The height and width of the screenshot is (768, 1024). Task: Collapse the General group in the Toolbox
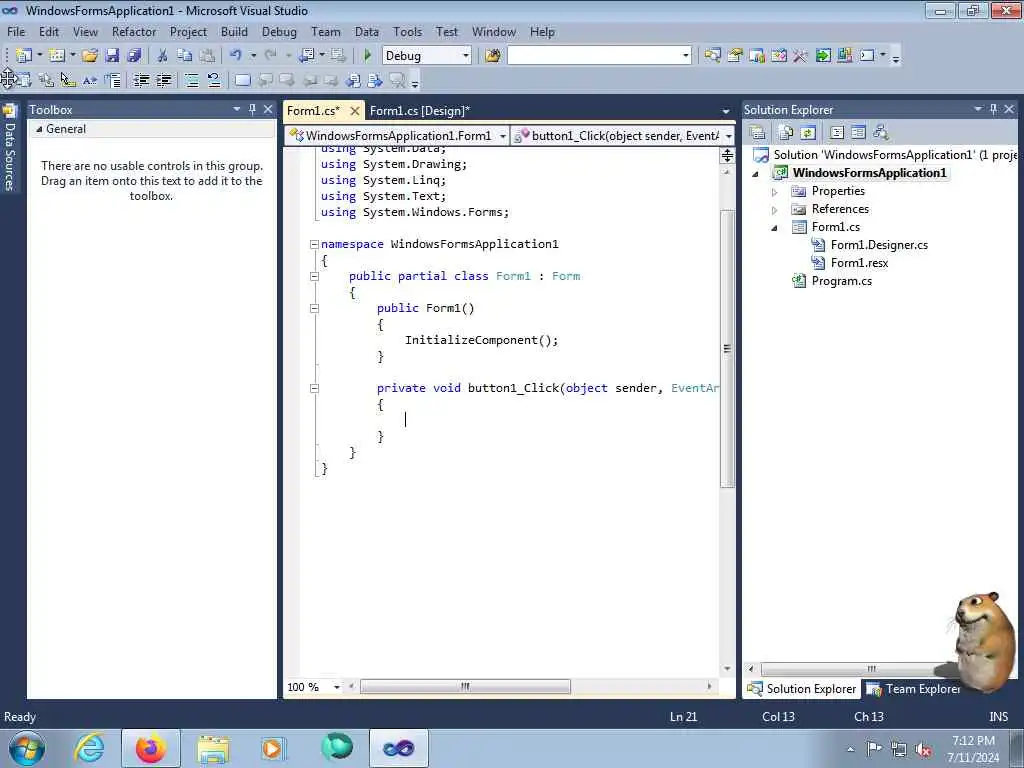pos(39,129)
